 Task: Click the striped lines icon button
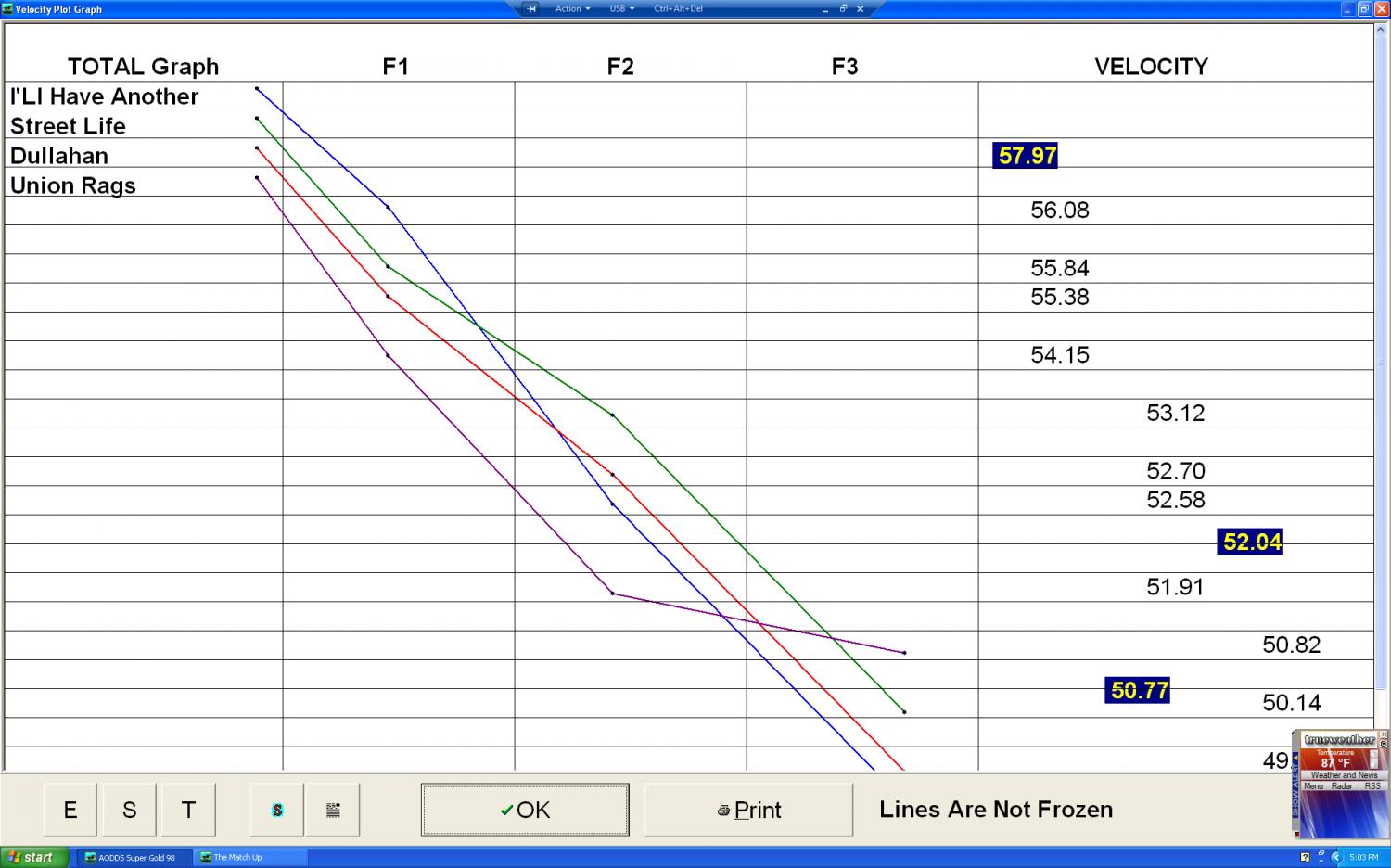333,810
